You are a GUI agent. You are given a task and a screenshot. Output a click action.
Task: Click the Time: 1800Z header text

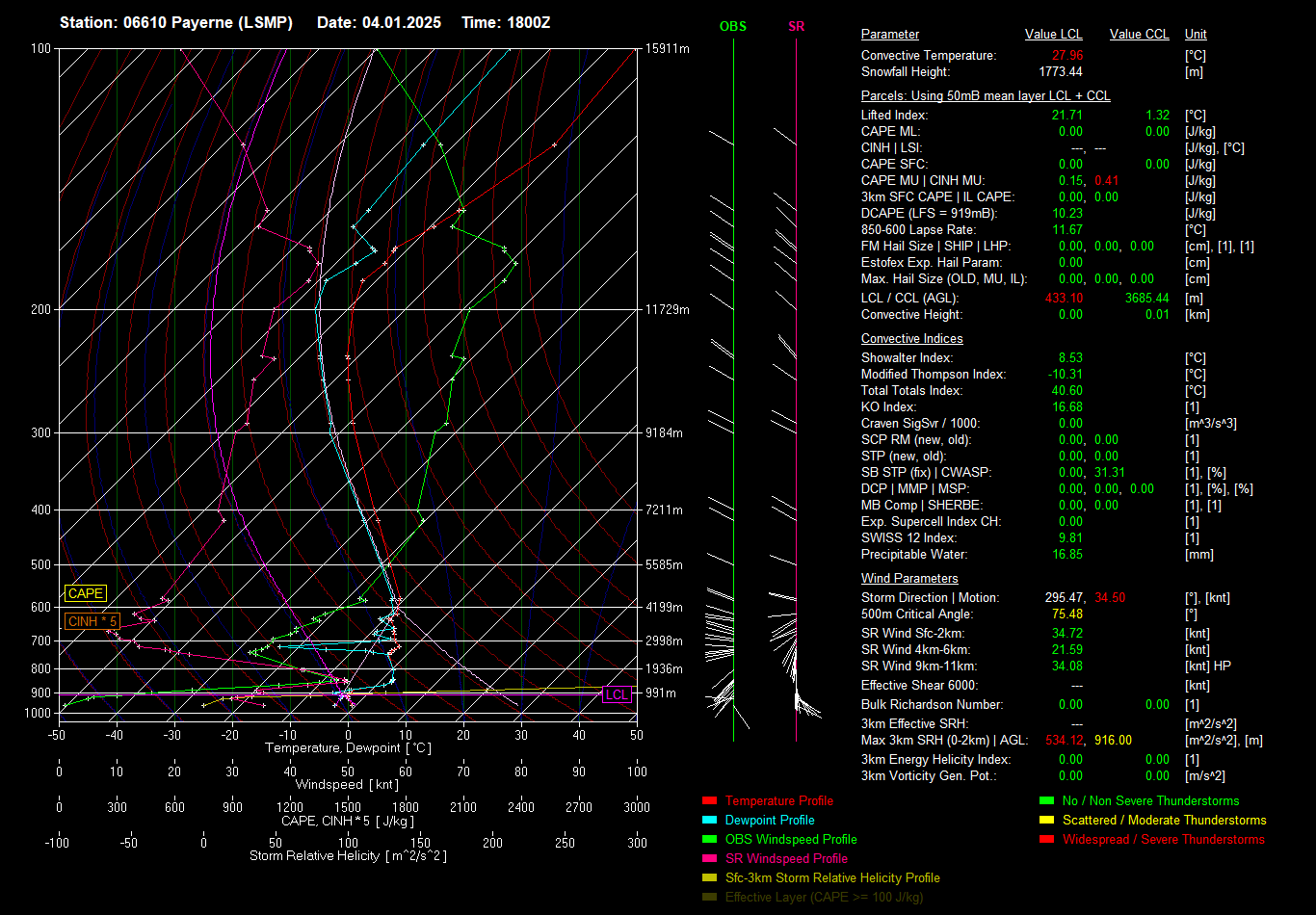[506, 22]
